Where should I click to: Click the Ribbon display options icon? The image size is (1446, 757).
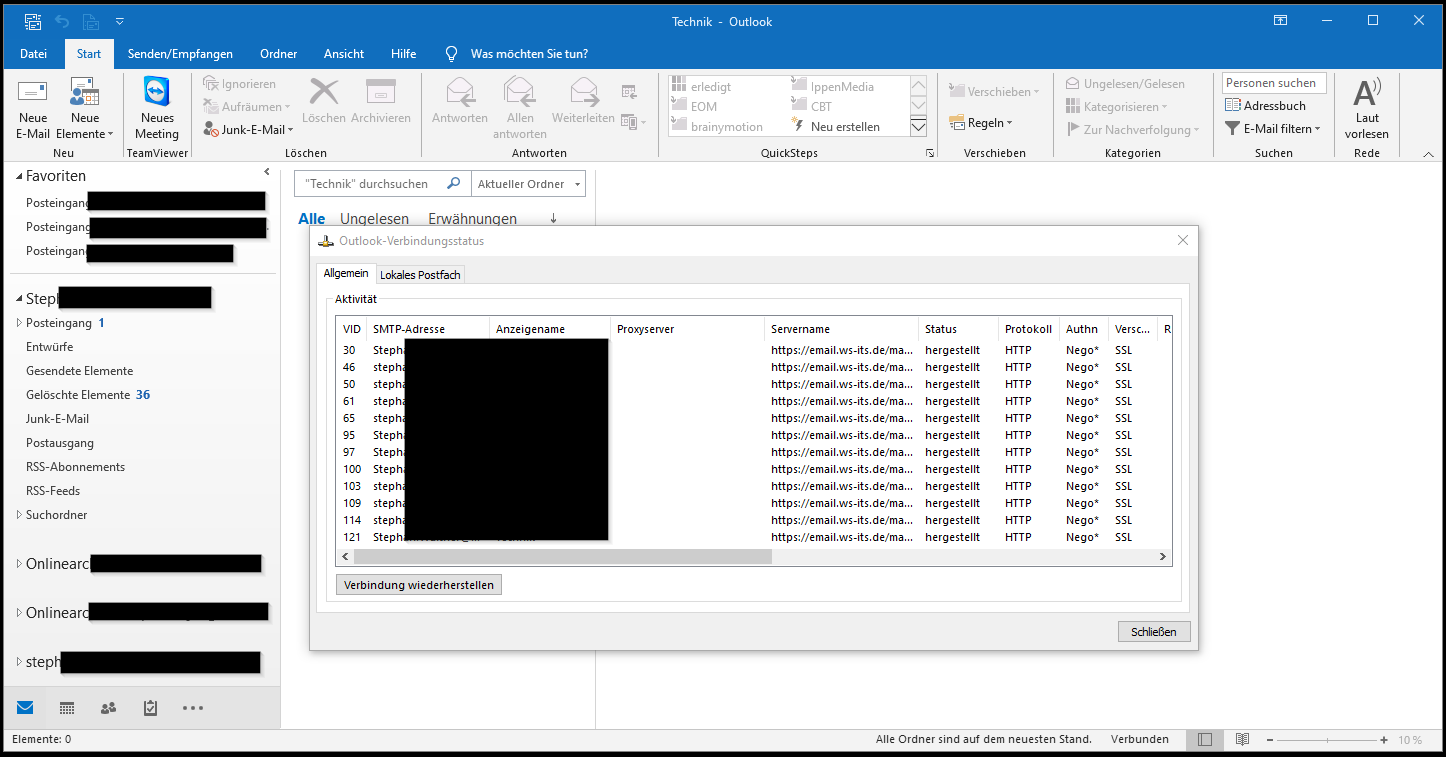pyautogui.click(x=1280, y=20)
